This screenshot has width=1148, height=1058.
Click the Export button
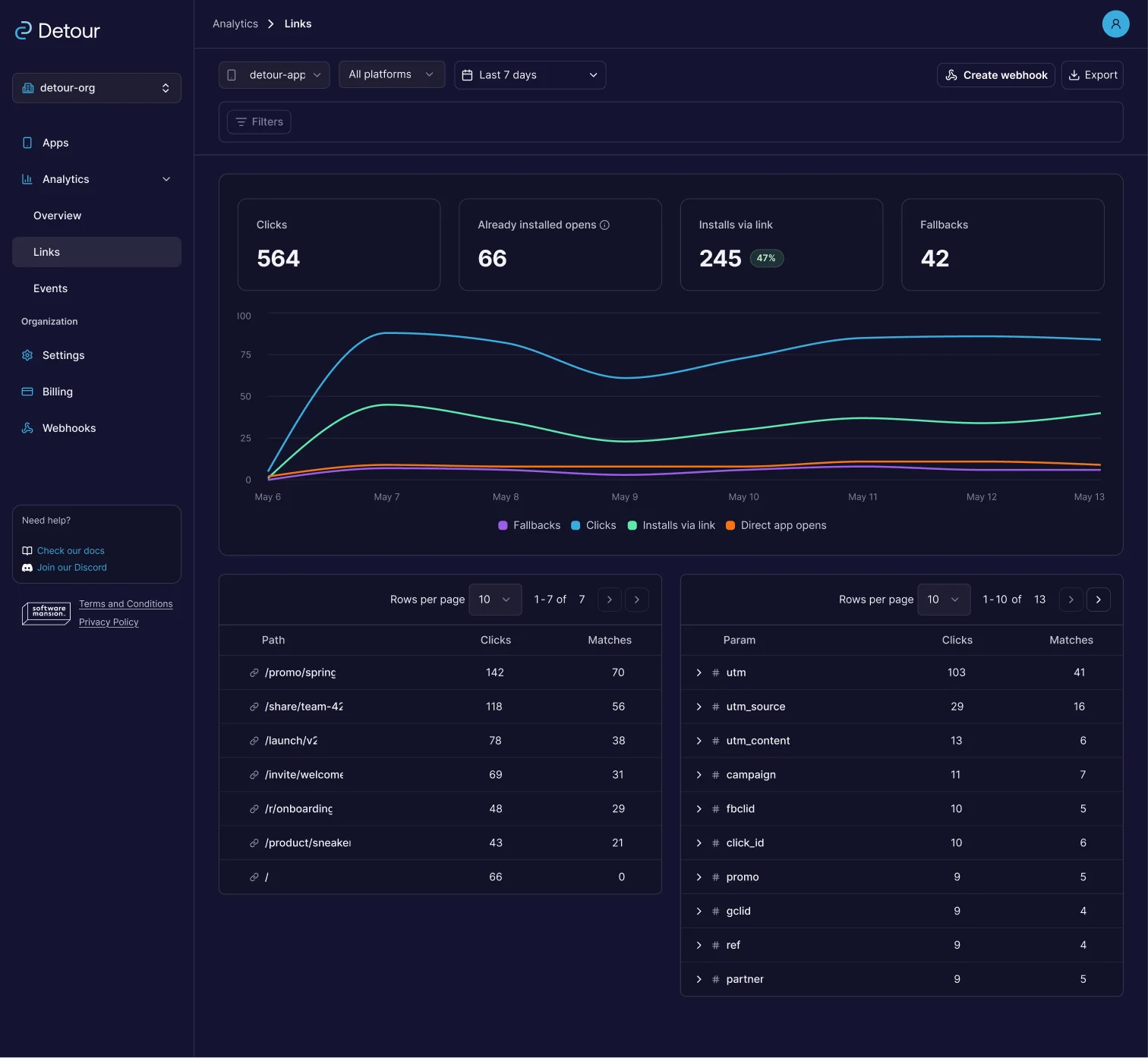pyautogui.click(x=1093, y=75)
